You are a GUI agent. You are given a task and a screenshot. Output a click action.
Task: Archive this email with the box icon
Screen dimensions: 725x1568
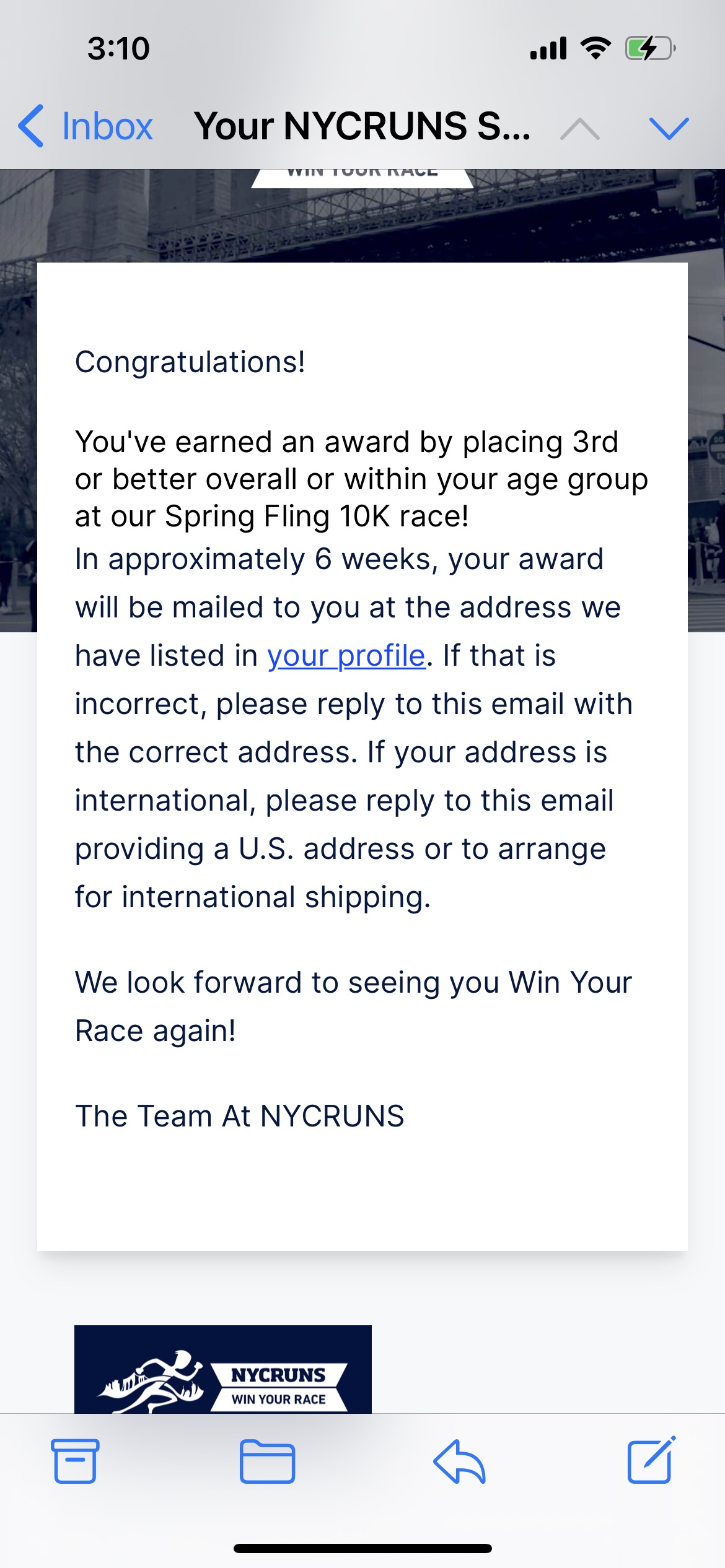(75, 1461)
